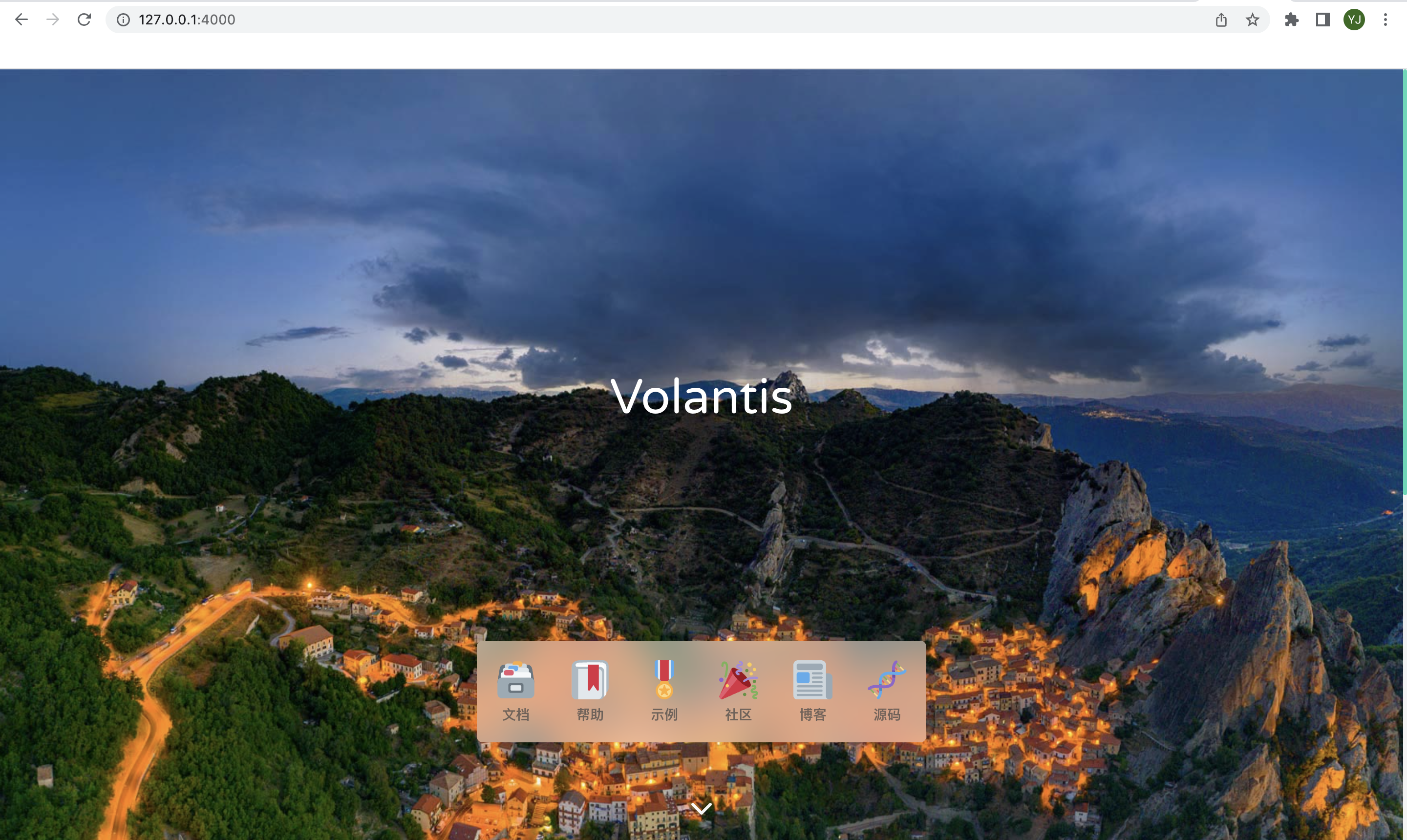Go back to previous page

tap(21, 20)
